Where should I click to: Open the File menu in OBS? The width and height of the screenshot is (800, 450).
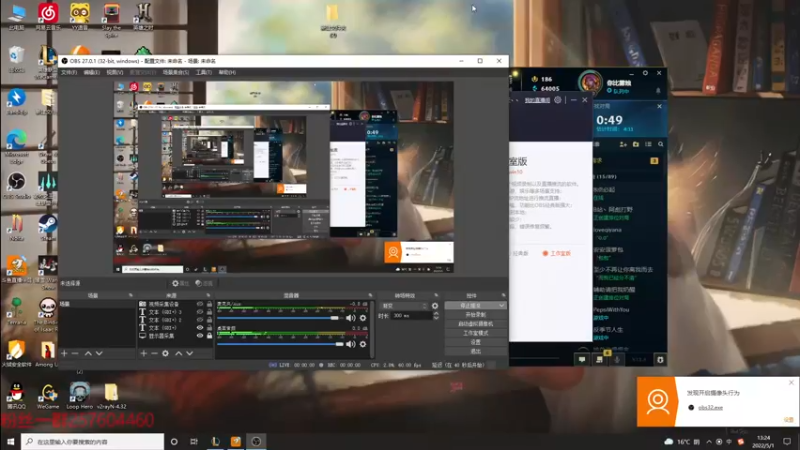pos(69,72)
